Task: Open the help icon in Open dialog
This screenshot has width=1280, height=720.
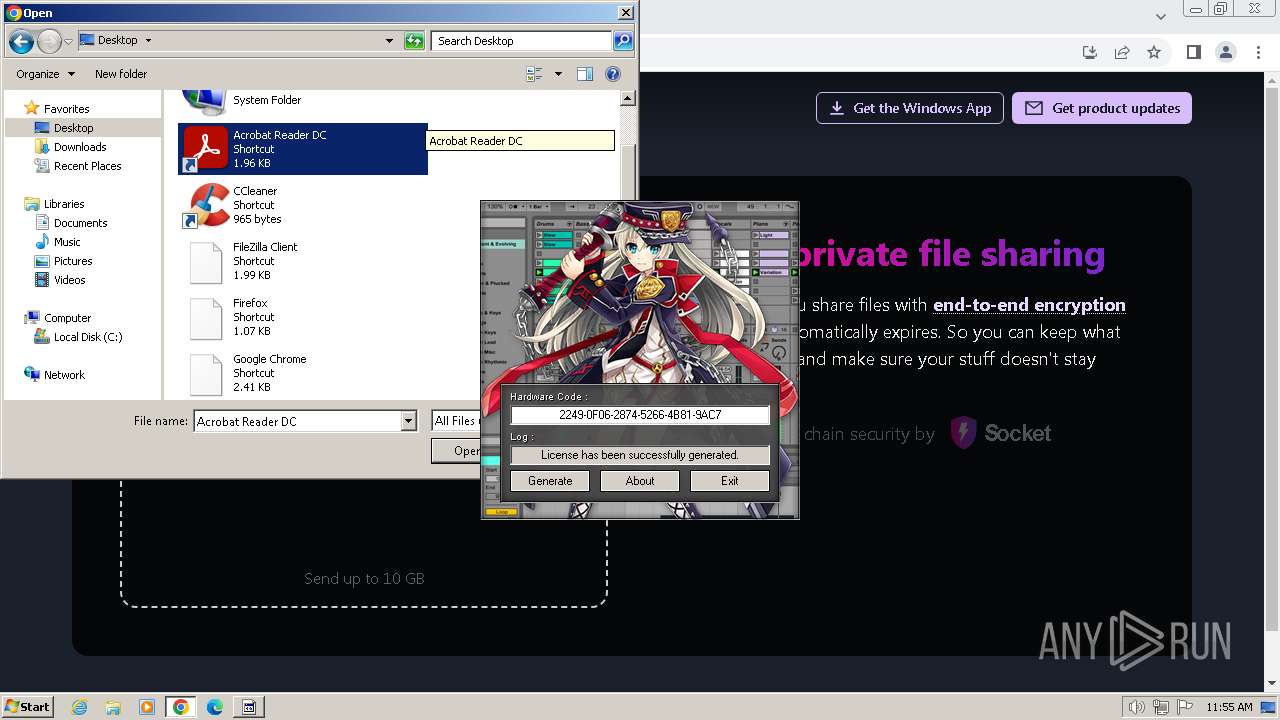Action: tap(613, 74)
